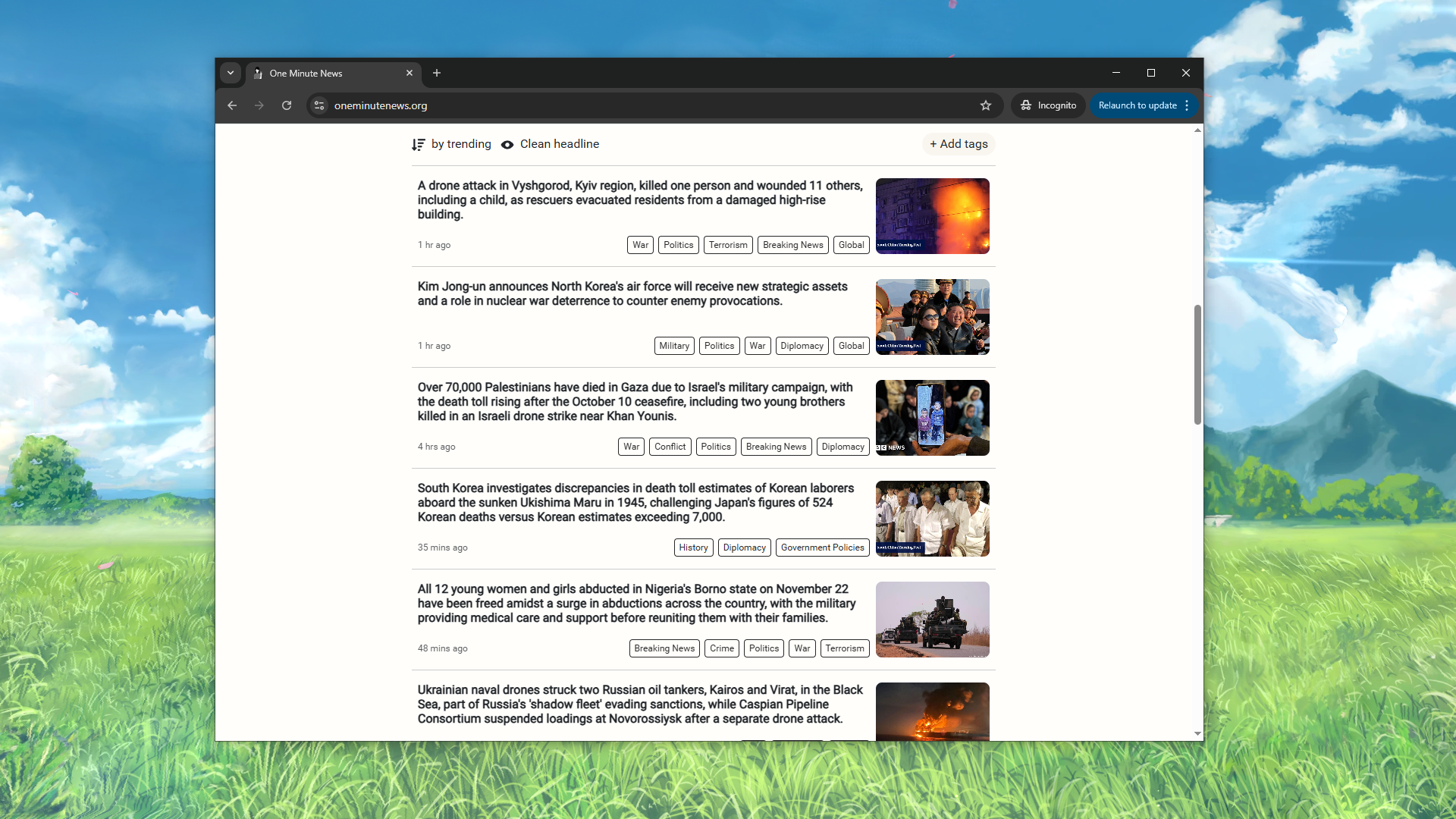Click the forward navigation arrow
The height and width of the screenshot is (819, 1456).
point(259,105)
